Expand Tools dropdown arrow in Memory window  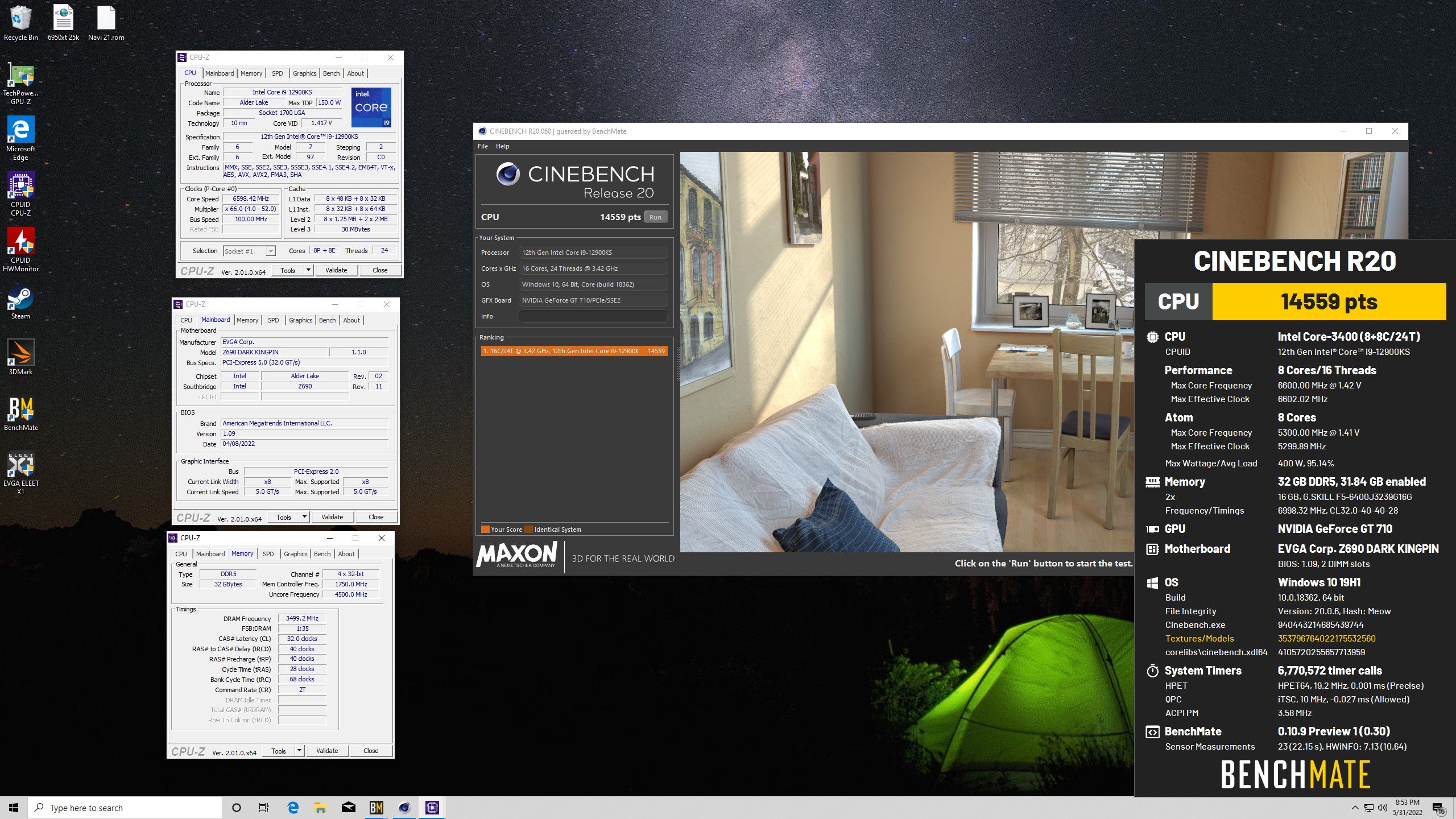tap(299, 751)
